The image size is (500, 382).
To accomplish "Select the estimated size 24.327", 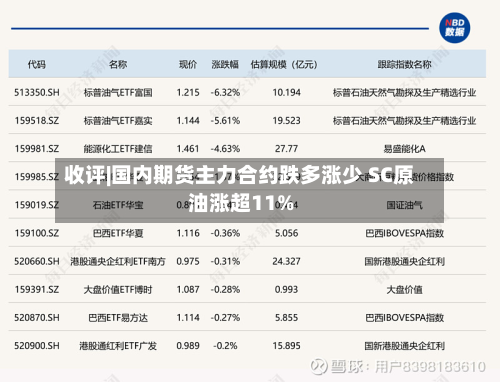I will (287, 261).
